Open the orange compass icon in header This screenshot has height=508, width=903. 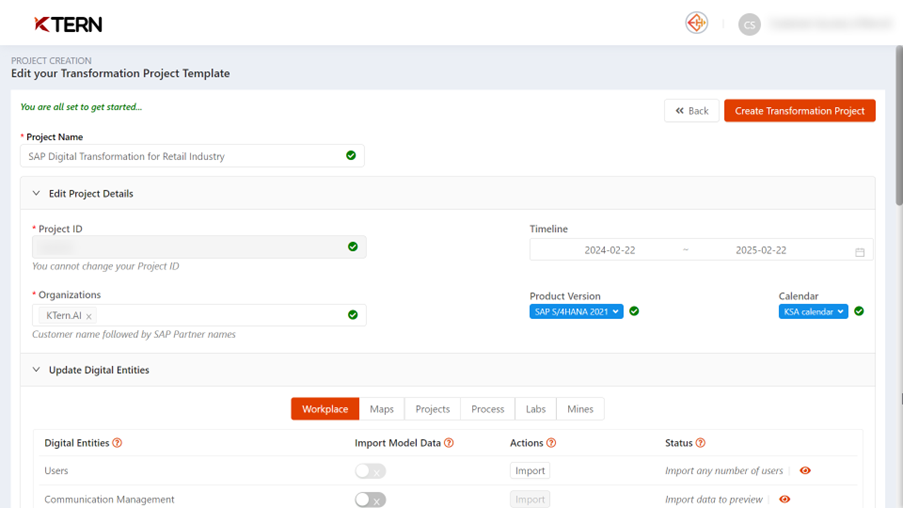coord(696,23)
